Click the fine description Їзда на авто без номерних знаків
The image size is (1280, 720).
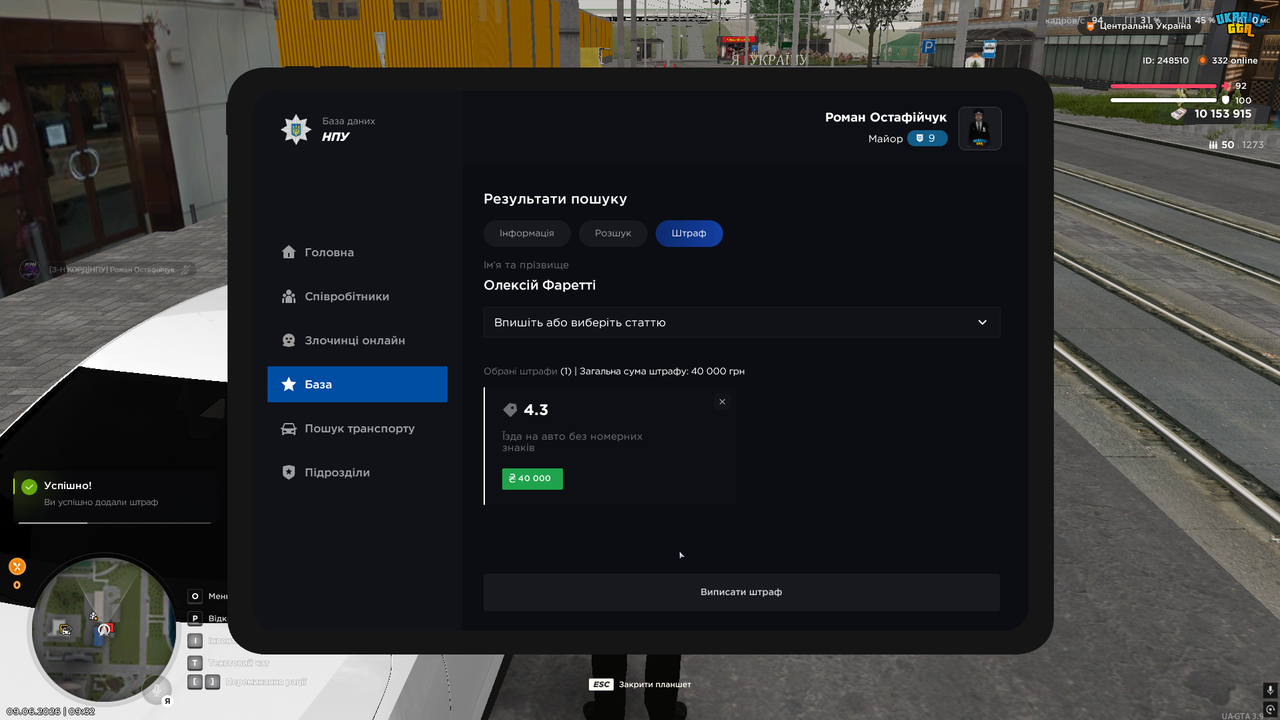coord(572,443)
